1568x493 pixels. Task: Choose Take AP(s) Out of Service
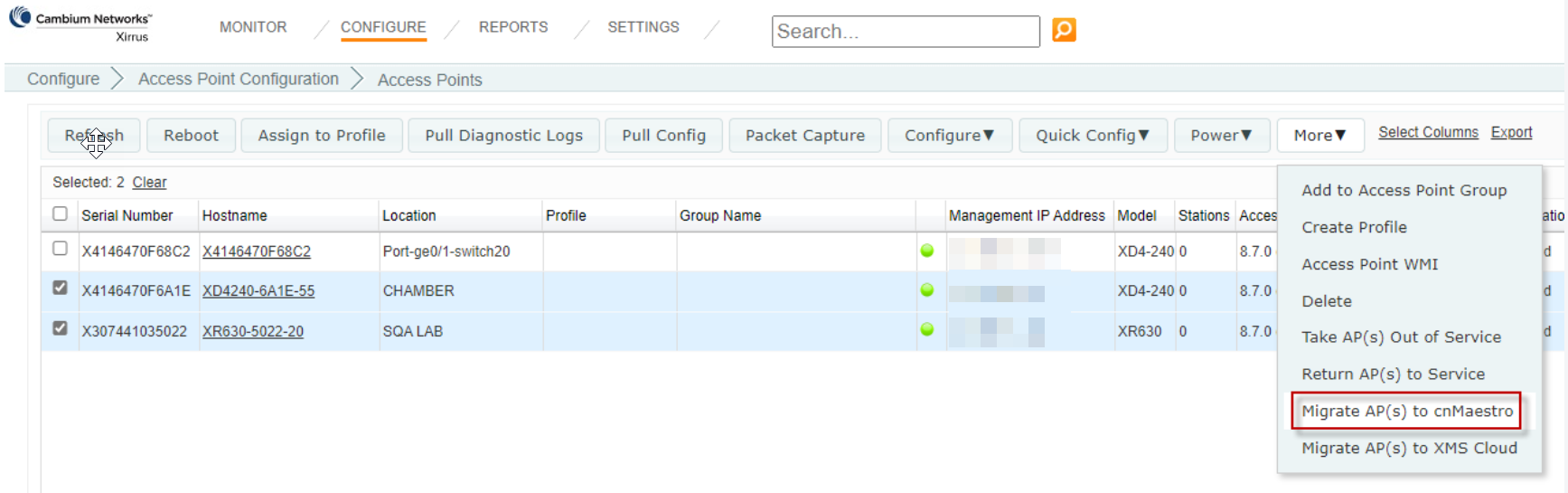tap(1401, 337)
